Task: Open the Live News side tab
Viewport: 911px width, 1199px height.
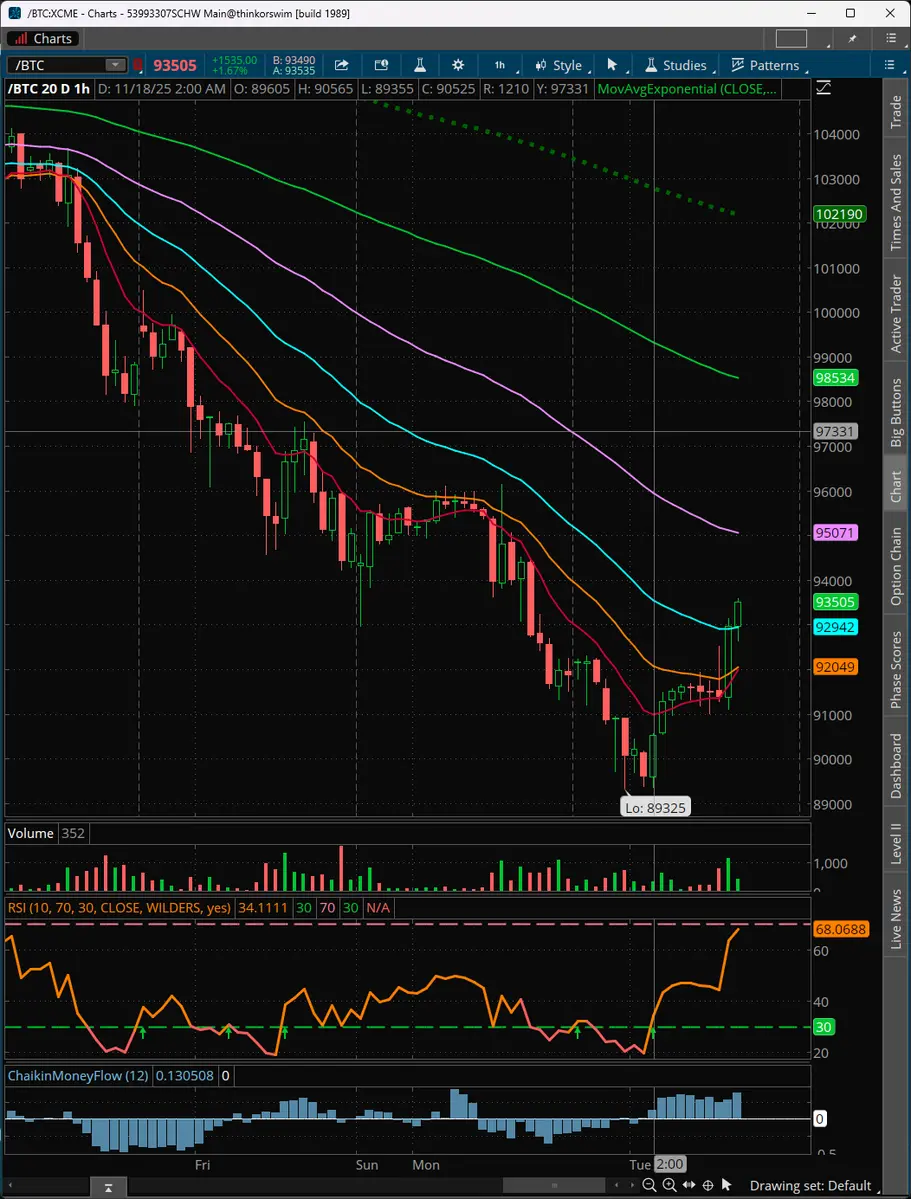Action: click(x=896, y=919)
